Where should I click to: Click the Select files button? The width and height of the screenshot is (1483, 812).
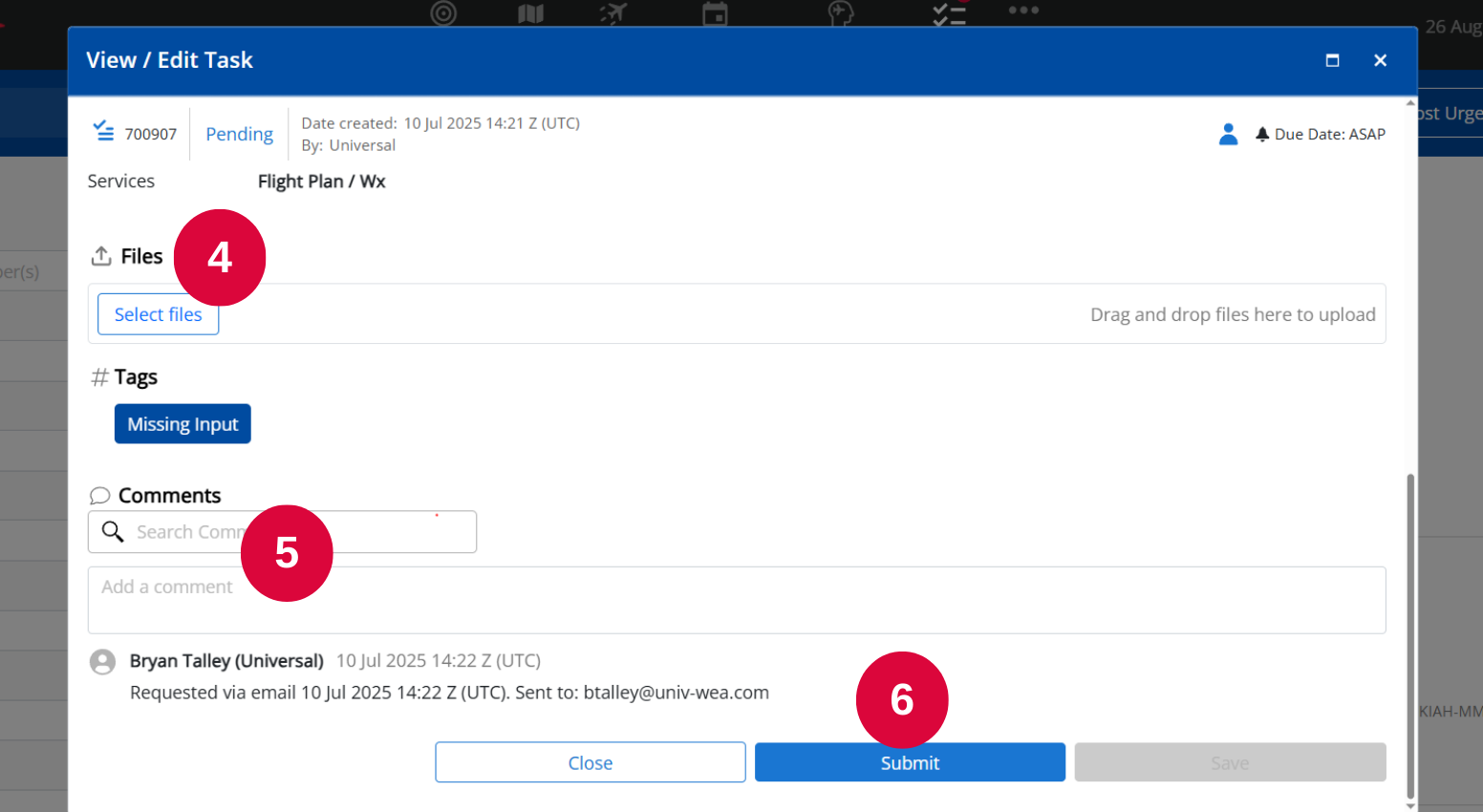[159, 314]
